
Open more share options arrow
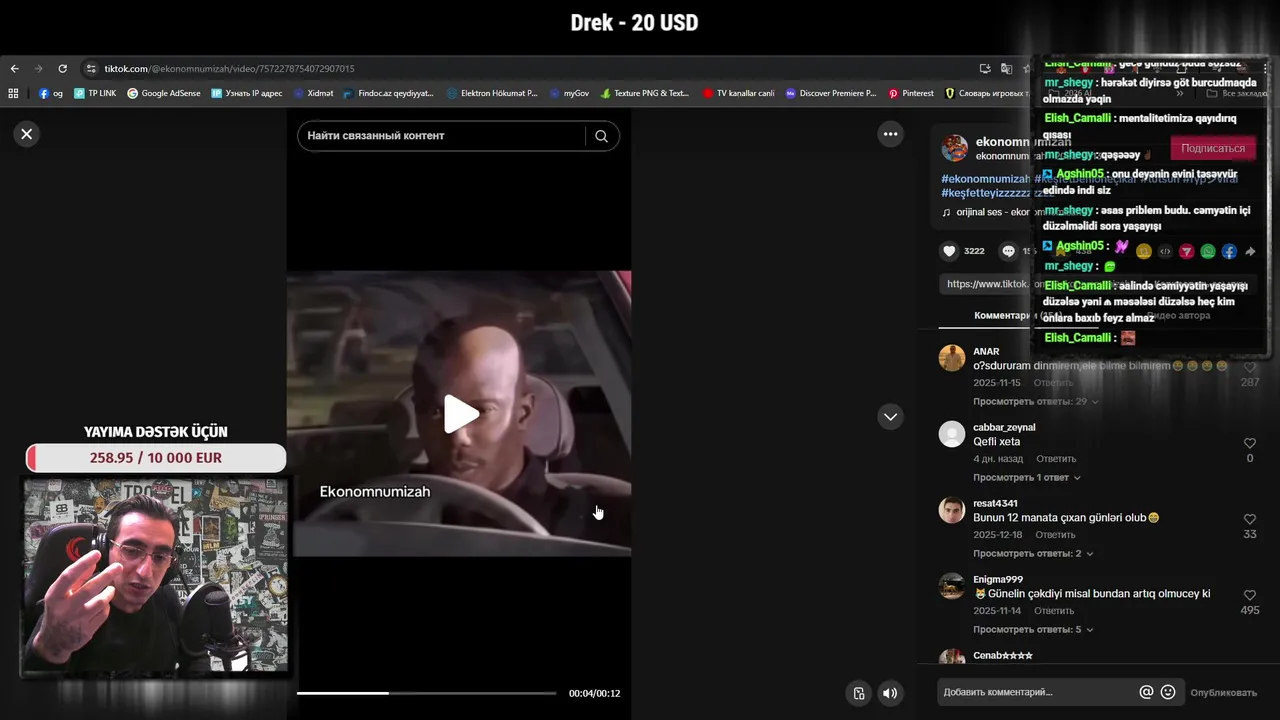(x=1250, y=252)
